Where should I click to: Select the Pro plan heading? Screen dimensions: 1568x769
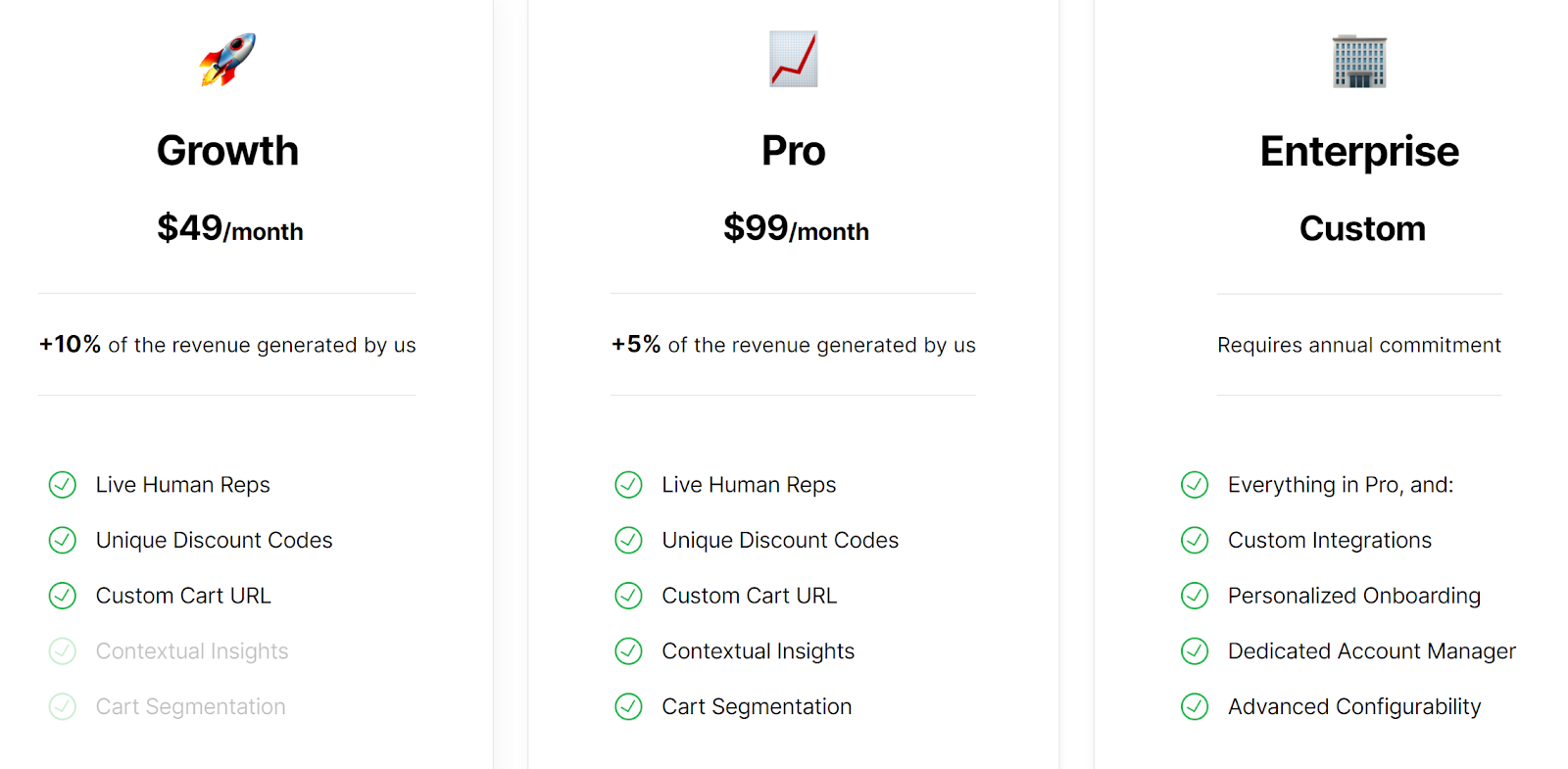[794, 151]
